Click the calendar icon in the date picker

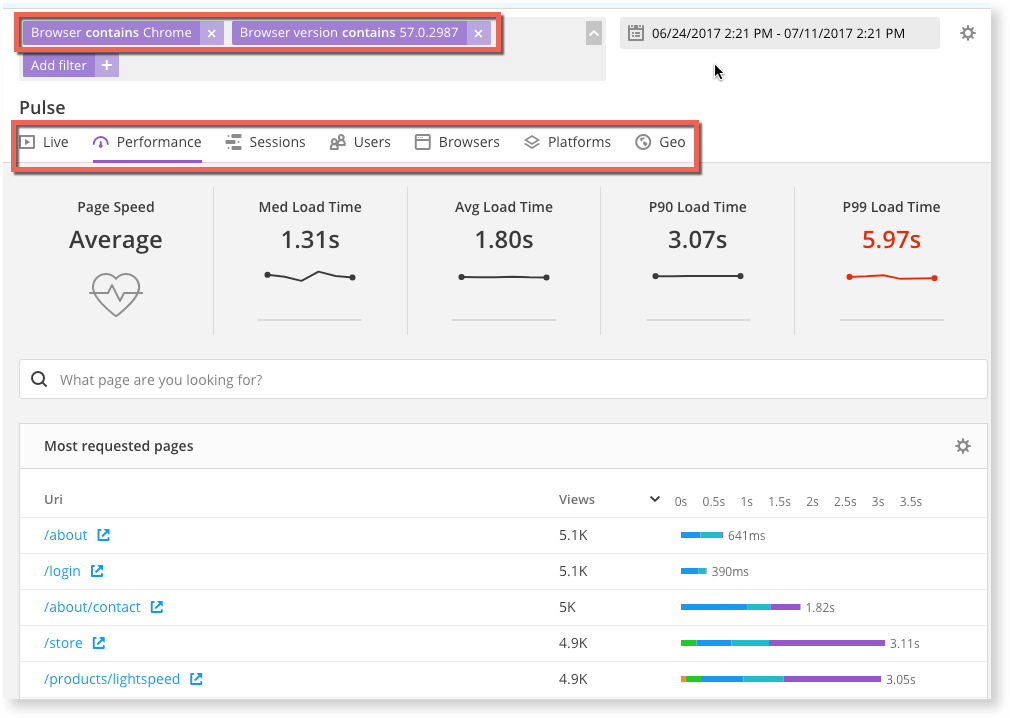[x=635, y=32]
